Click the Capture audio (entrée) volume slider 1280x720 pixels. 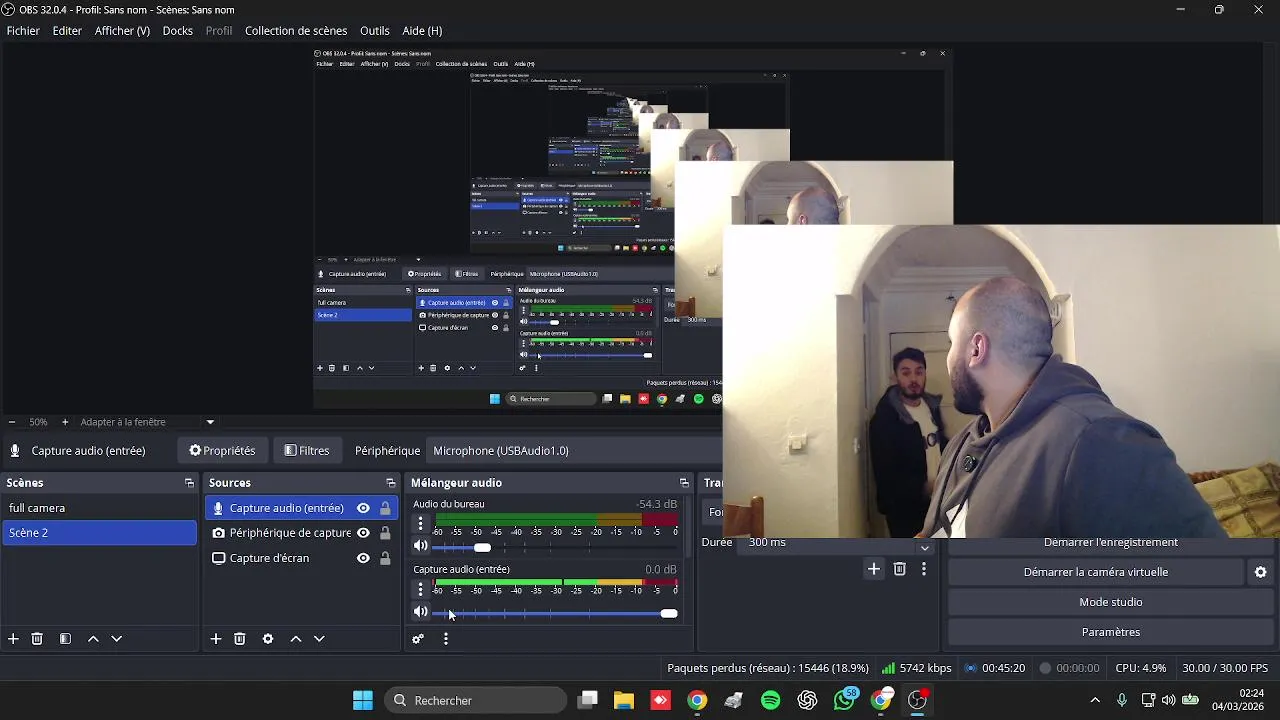(555, 613)
